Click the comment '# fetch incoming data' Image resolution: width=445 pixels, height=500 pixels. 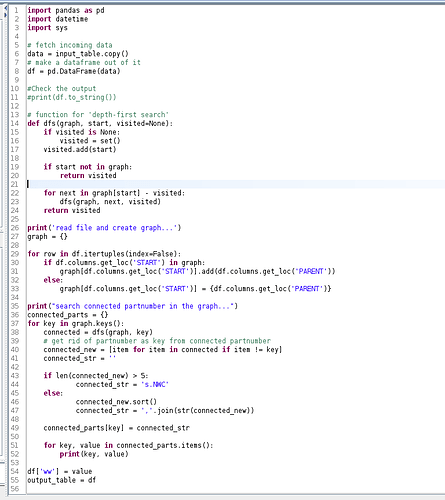tap(70, 45)
